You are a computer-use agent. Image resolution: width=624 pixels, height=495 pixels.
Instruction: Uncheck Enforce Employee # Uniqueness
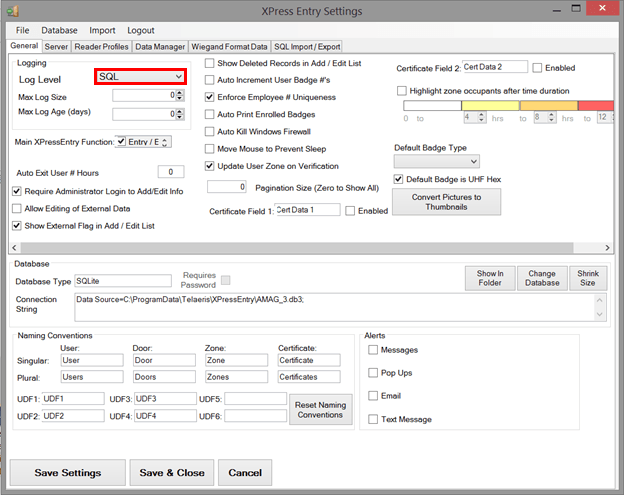pyautogui.click(x=209, y=97)
